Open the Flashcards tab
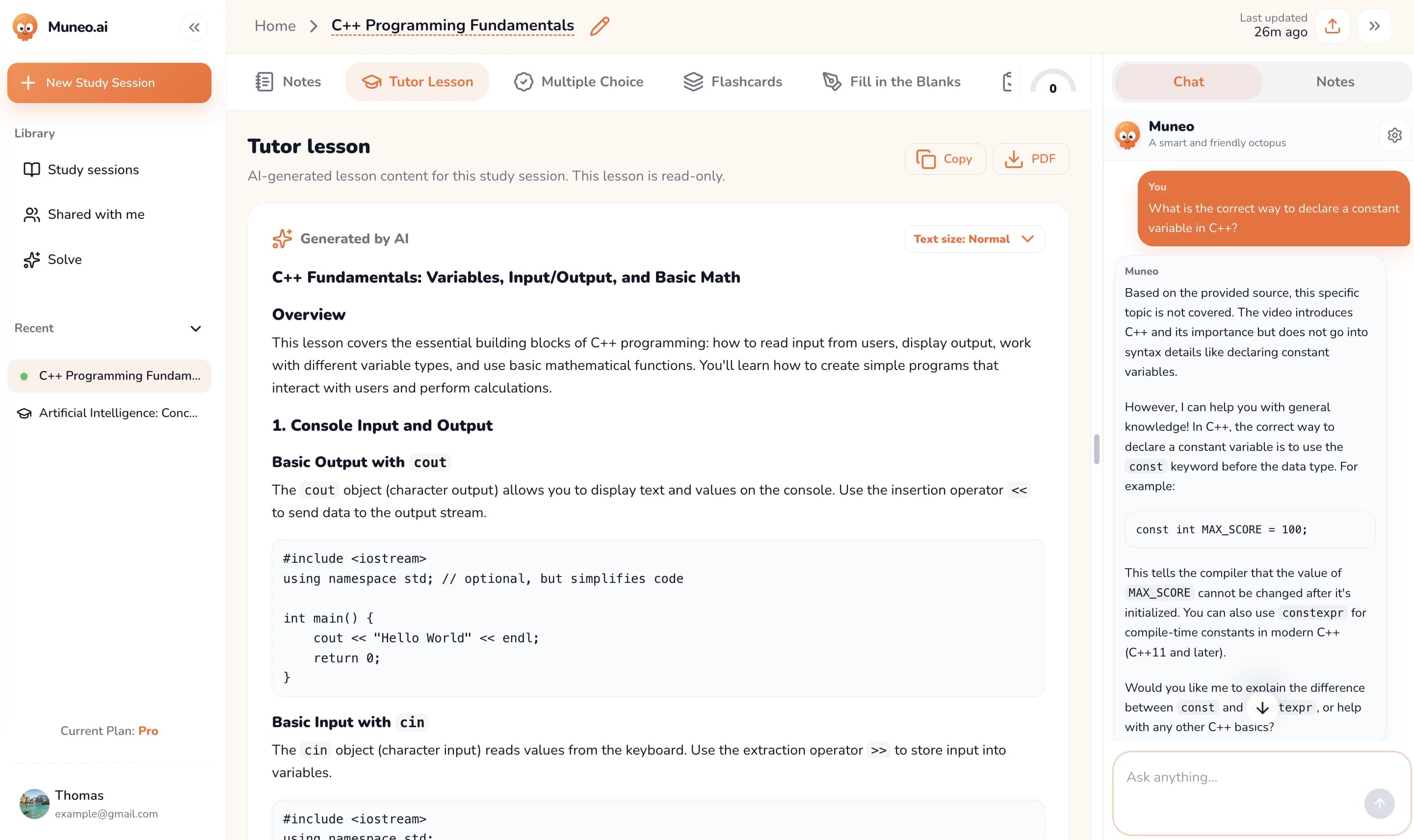Viewport: 1414px width, 840px height. coord(733,82)
